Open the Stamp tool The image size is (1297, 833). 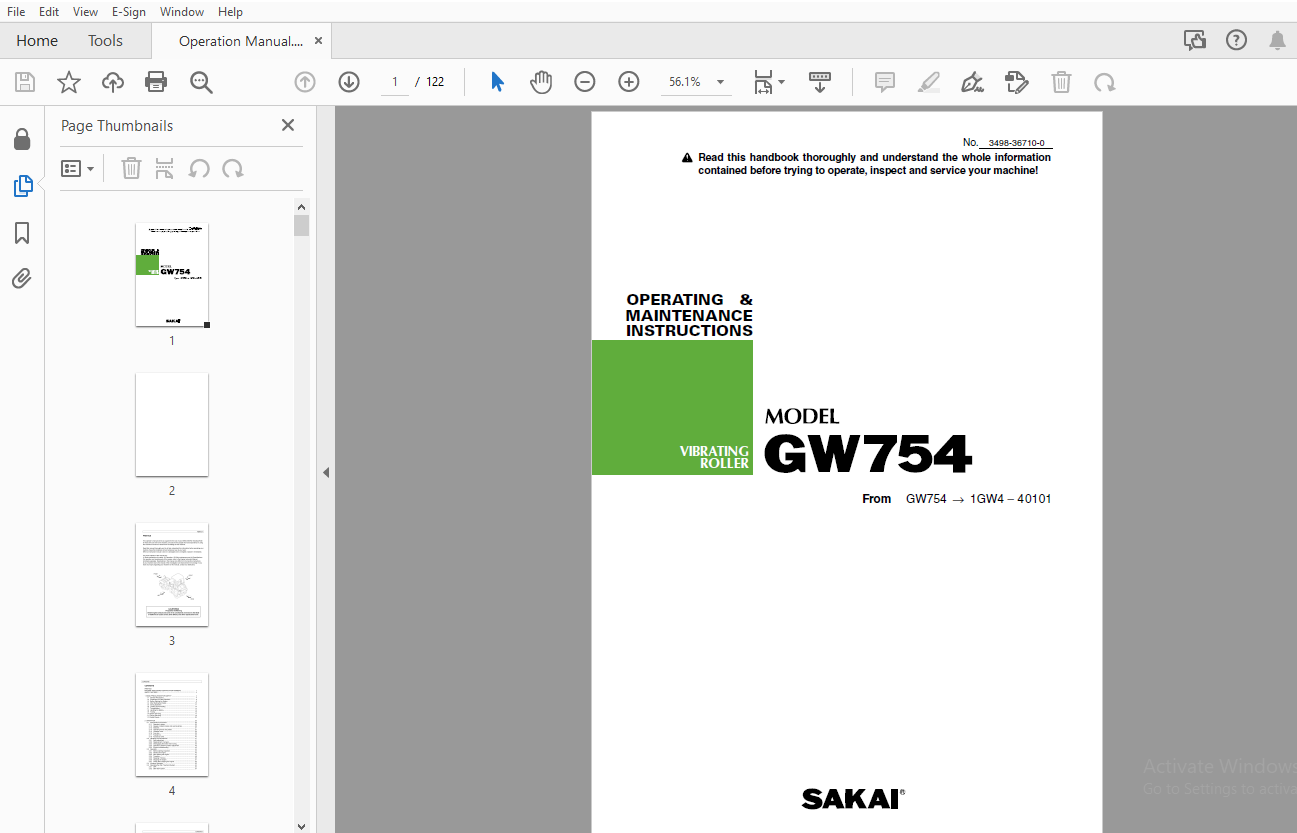[1017, 82]
